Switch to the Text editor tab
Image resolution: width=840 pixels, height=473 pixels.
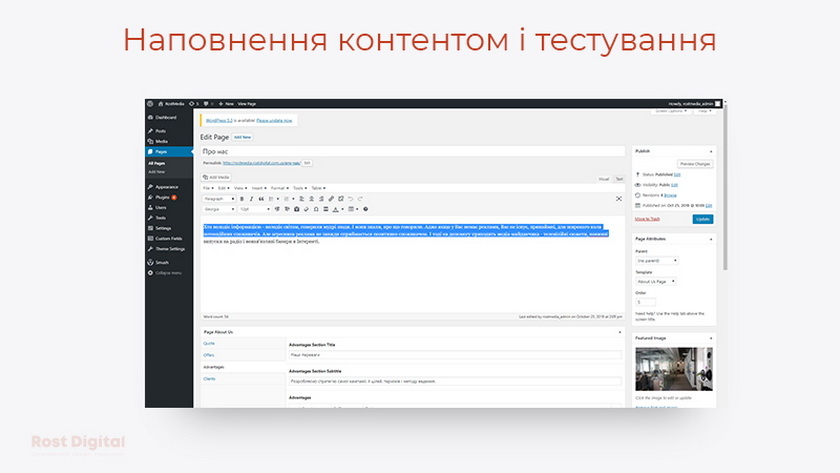(619, 178)
